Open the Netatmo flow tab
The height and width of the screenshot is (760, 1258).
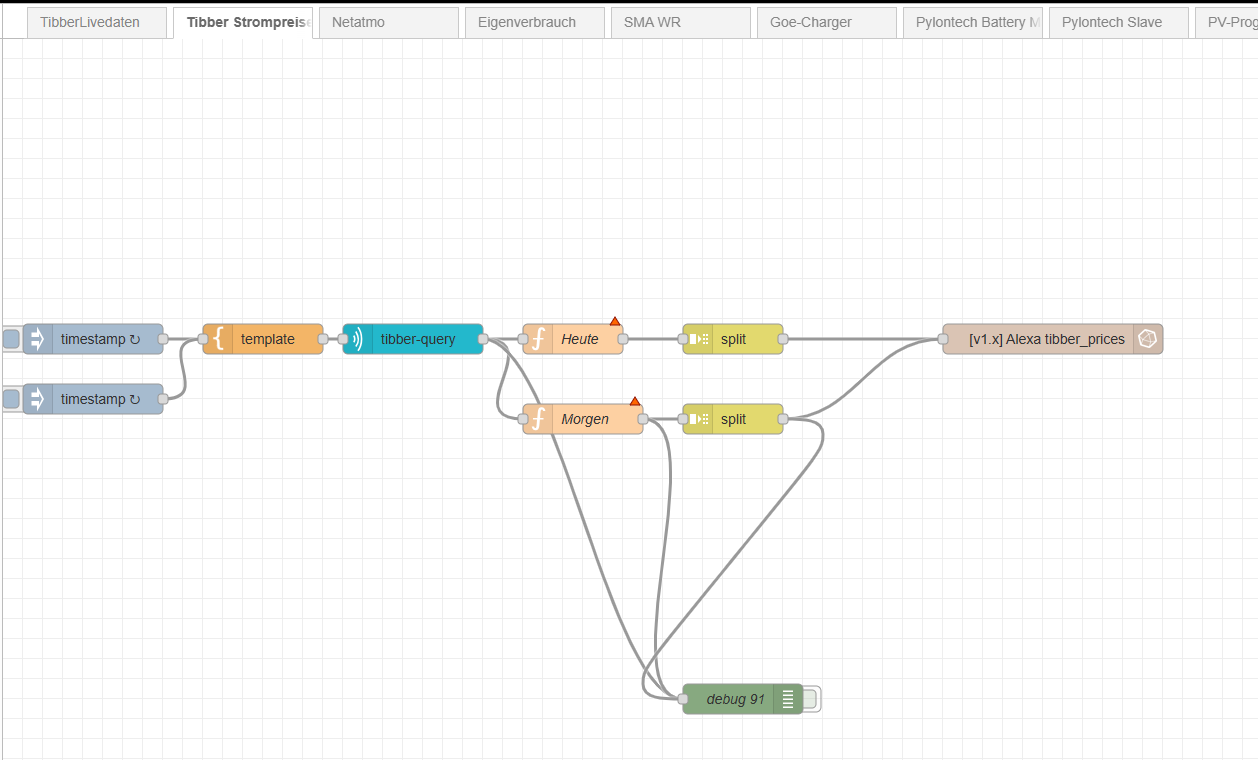(x=388, y=22)
